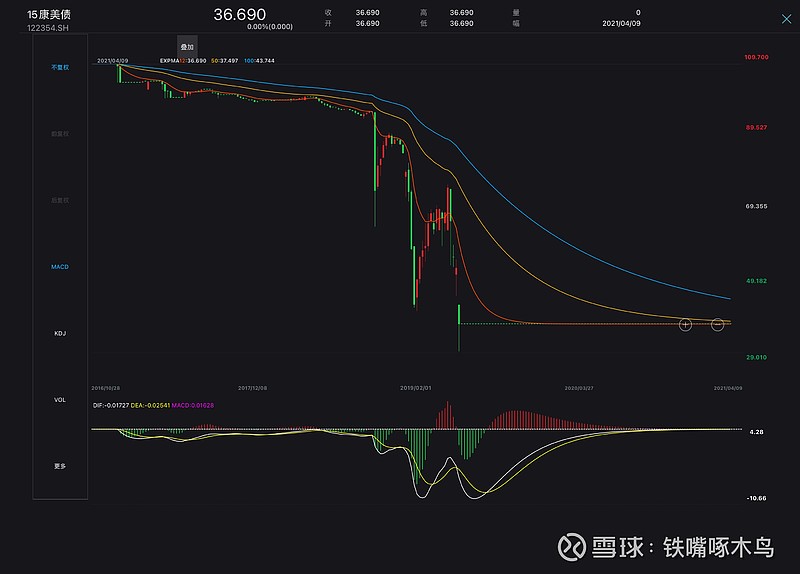Click the header date 2021/04/09
The width and height of the screenshot is (800, 574).
click(621, 23)
